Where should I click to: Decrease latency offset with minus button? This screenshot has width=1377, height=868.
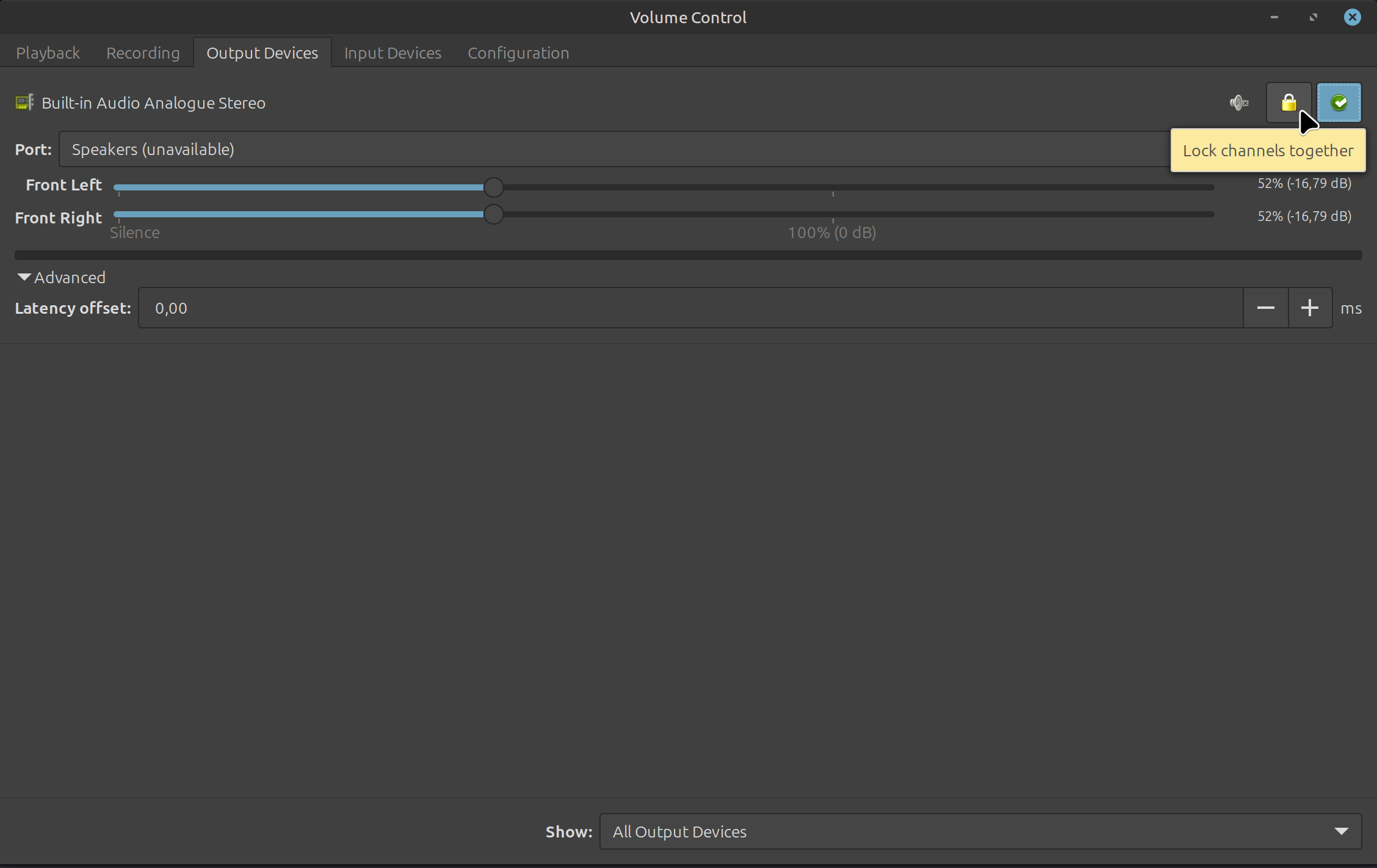pyautogui.click(x=1265, y=308)
